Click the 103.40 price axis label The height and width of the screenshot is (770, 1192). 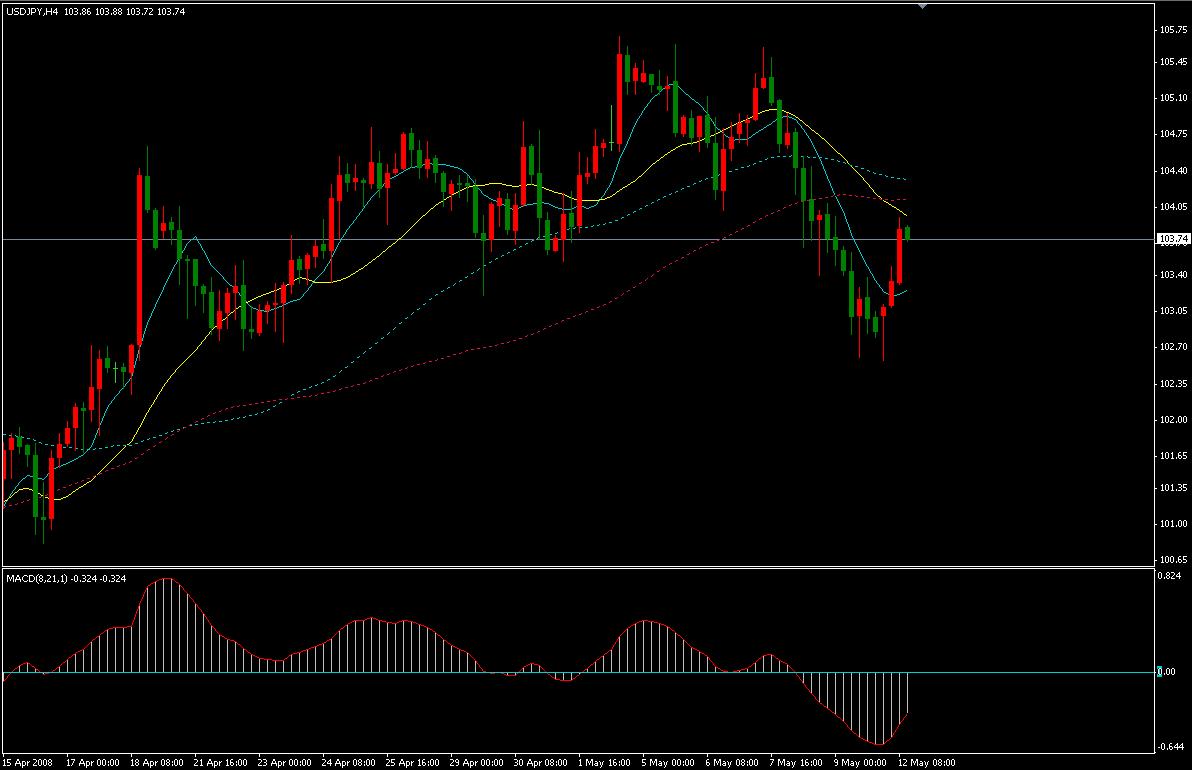(1173, 275)
